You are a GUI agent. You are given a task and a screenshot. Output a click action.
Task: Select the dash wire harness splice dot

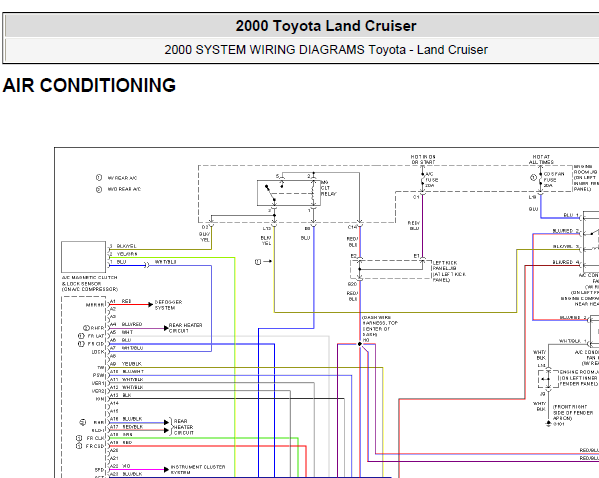coord(359,344)
